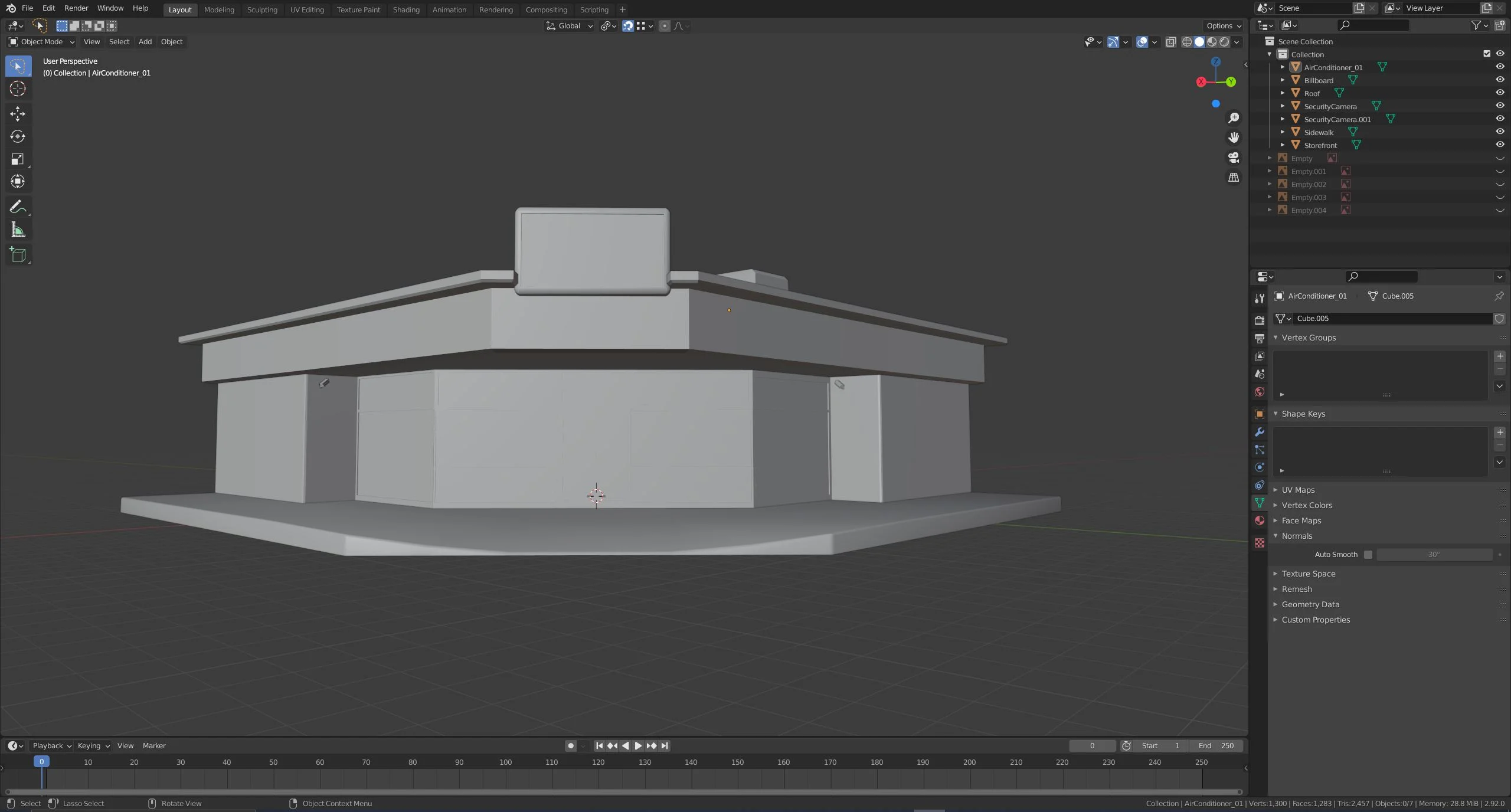This screenshot has height=812, width=1511.
Task: Activate the Transform tool
Action: pos(18,182)
